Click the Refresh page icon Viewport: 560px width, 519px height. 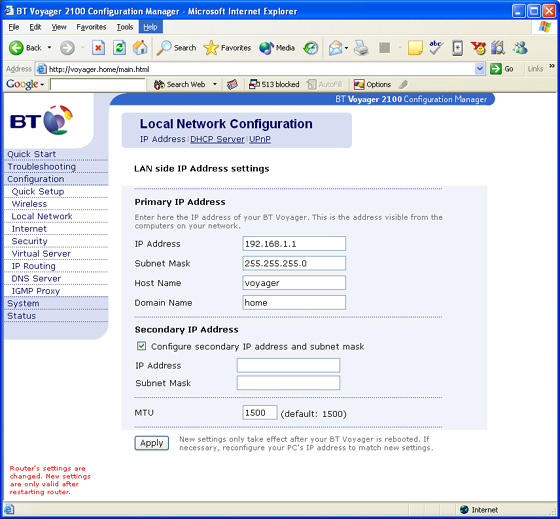point(119,48)
